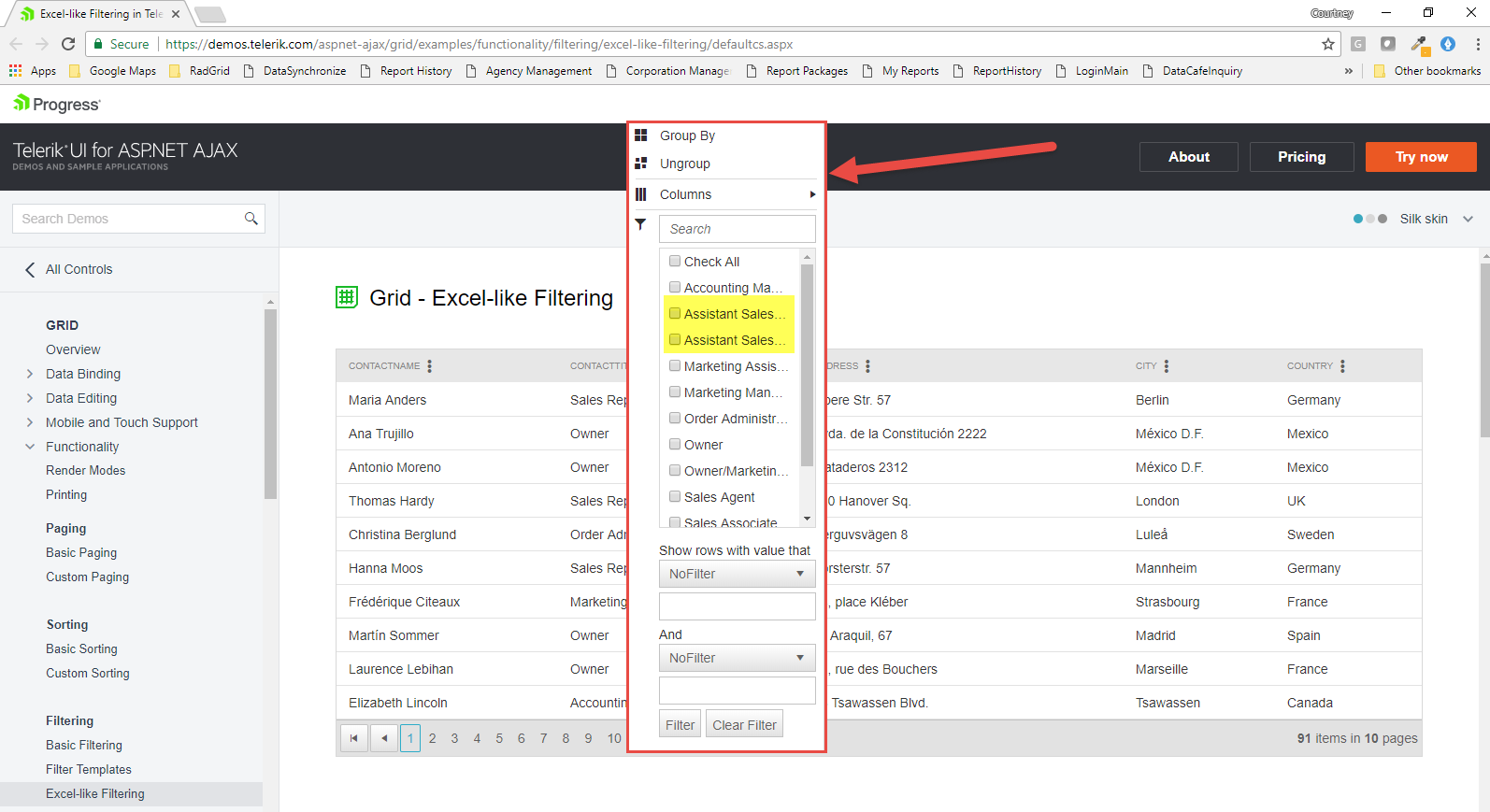The width and height of the screenshot is (1490, 812).
Task: Open the Columns submenu
Action: click(724, 194)
